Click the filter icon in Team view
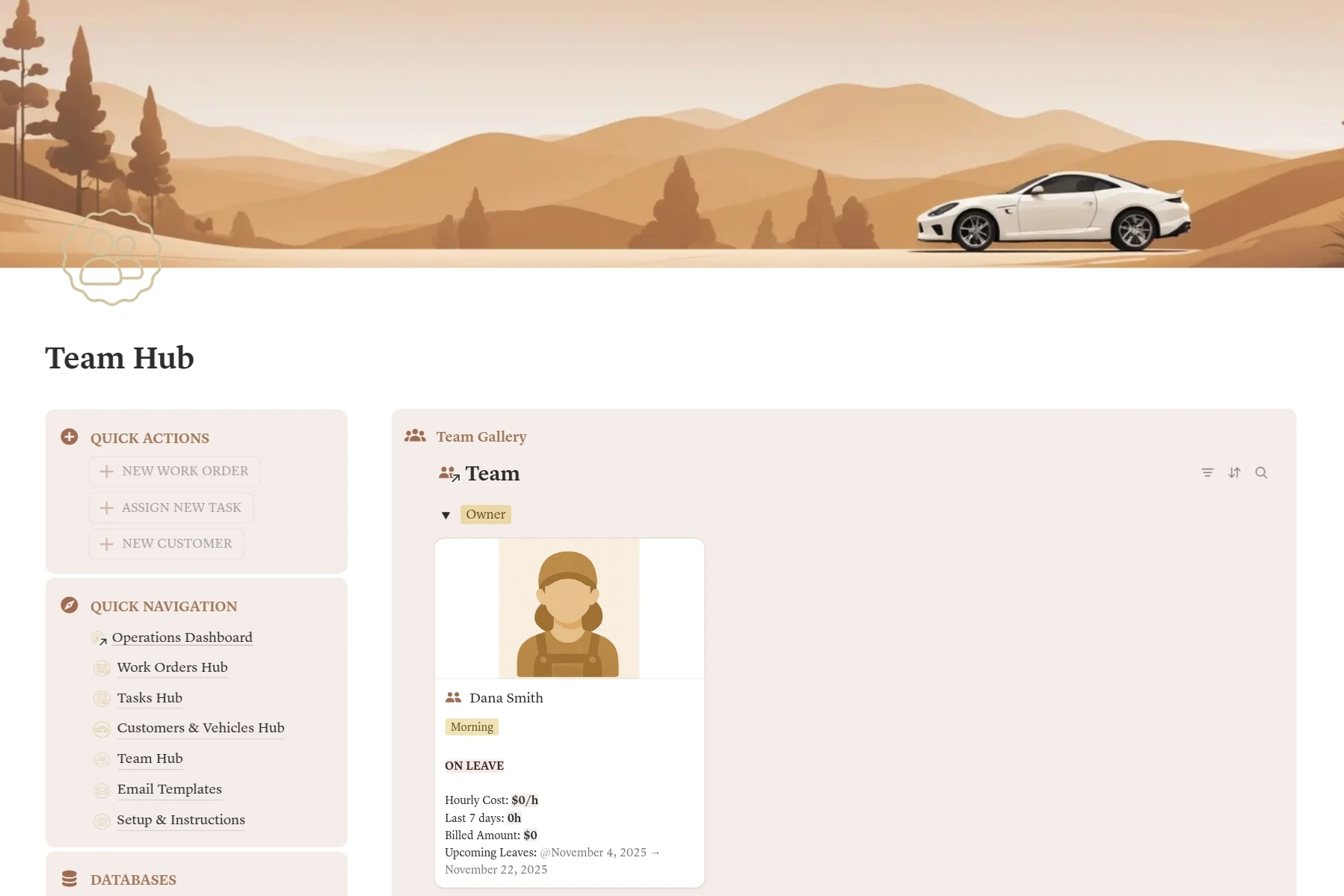Viewport: 1344px width, 896px height. 1207,472
